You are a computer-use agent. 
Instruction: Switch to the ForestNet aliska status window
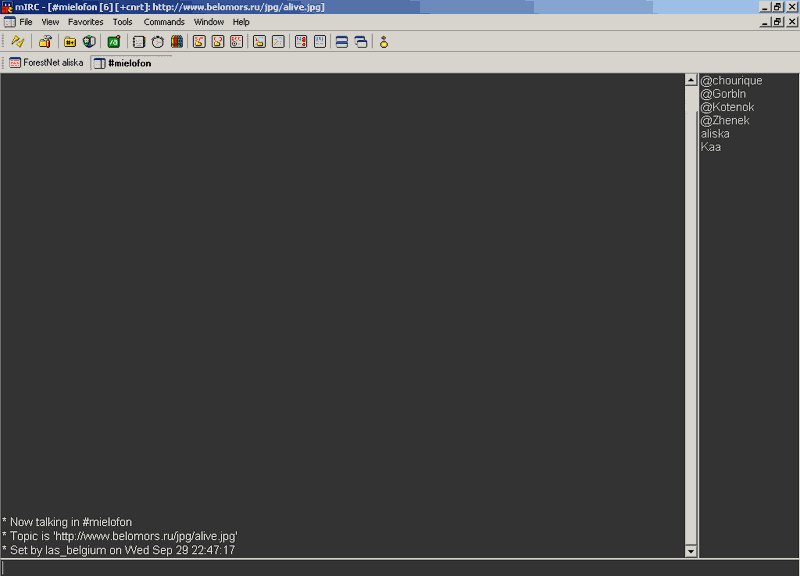(46, 63)
